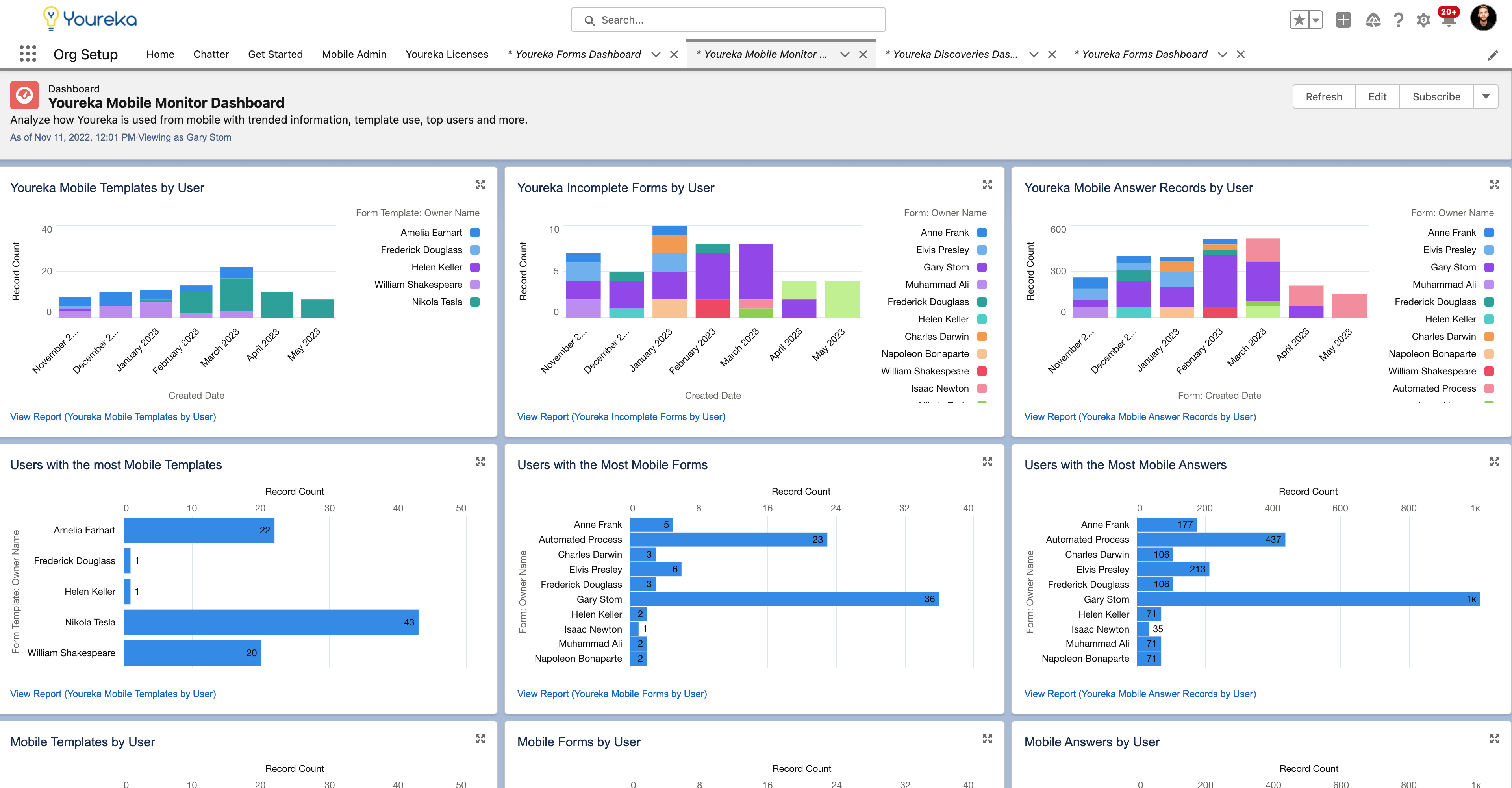Screen dimensions: 1512x788
Task: Click the Amelia Earhart legend color swatch
Action: tap(475, 233)
